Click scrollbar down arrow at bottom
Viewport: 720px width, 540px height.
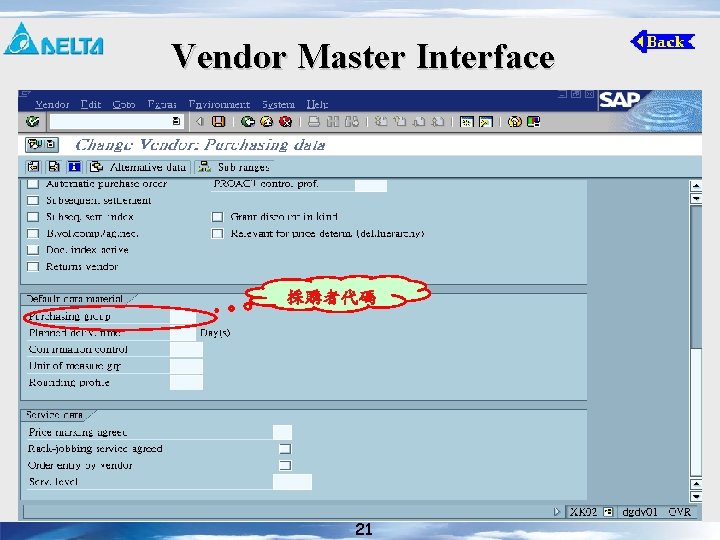tap(696, 496)
